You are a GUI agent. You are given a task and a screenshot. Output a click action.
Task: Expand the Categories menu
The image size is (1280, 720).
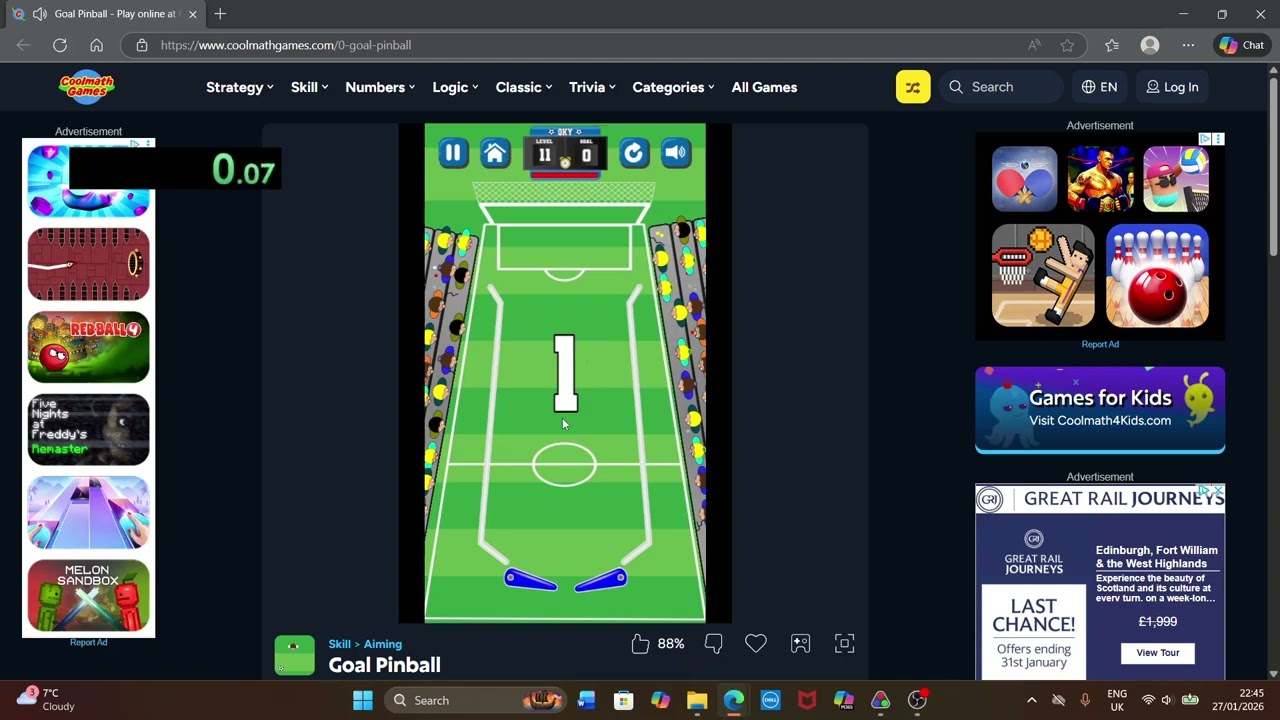pos(673,87)
